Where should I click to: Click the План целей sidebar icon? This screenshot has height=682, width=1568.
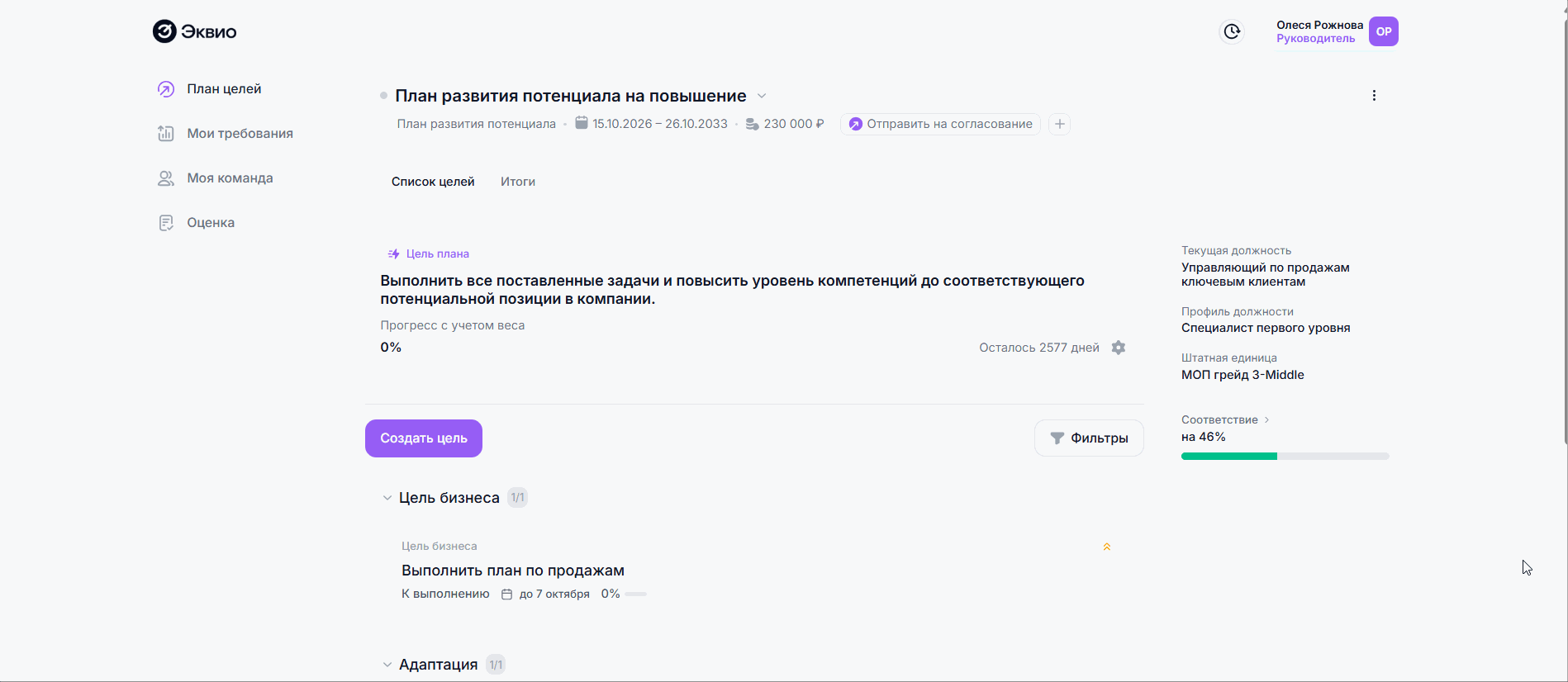pos(166,89)
